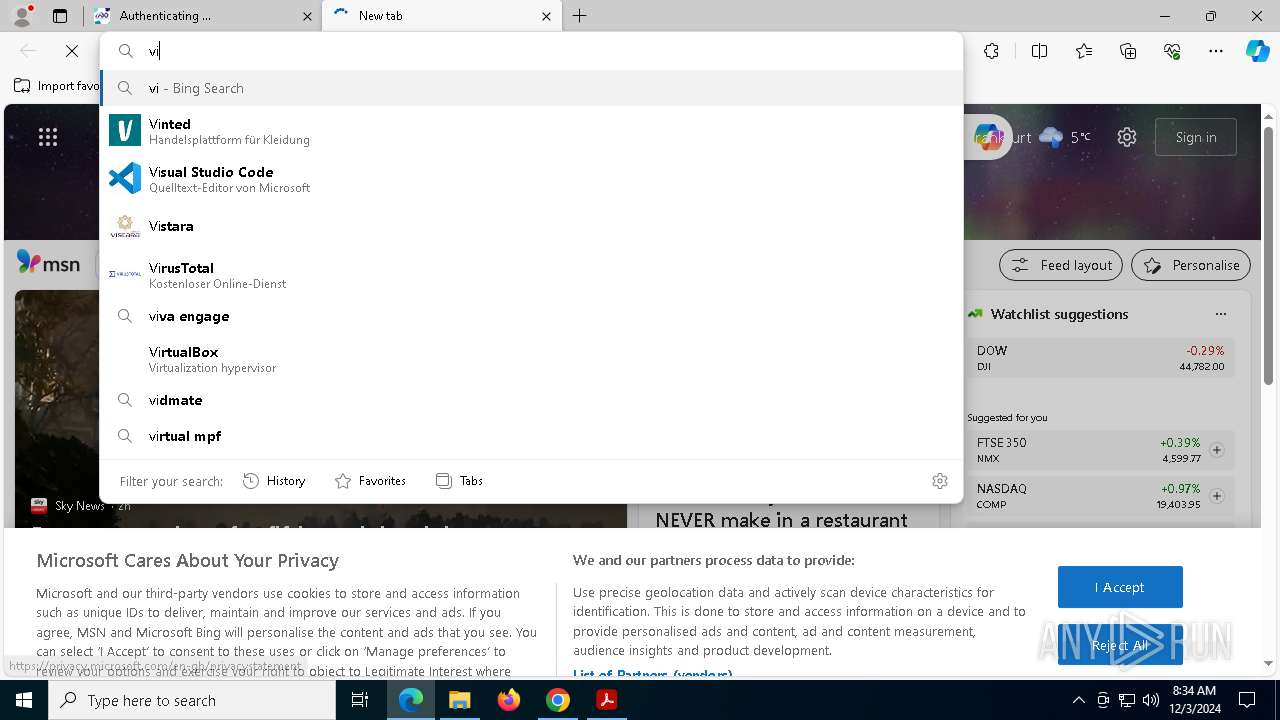
Task: Open the MSN apps grid icon
Action: [48, 138]
